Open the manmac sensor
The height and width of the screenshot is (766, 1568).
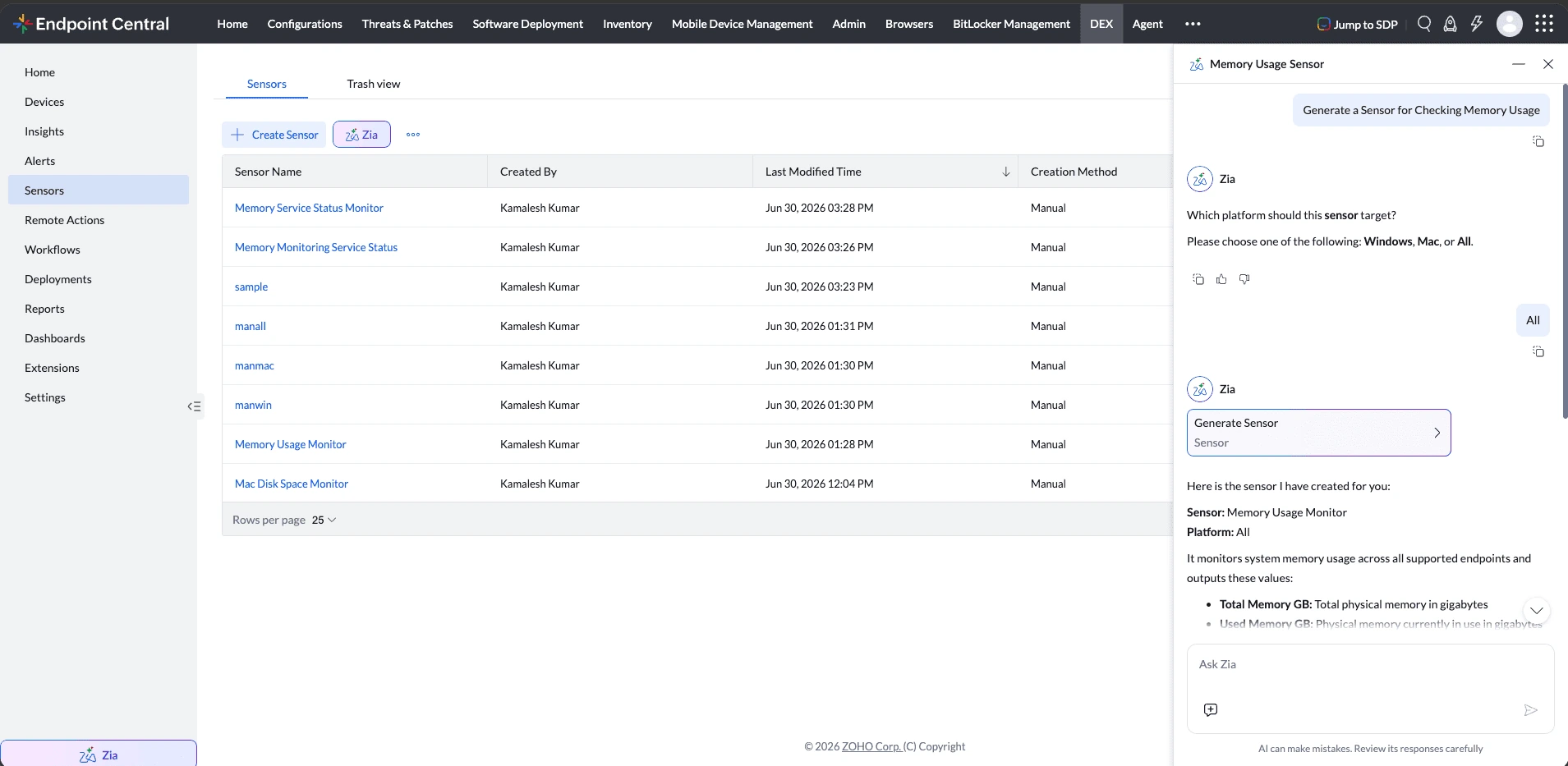pos(255,365)
